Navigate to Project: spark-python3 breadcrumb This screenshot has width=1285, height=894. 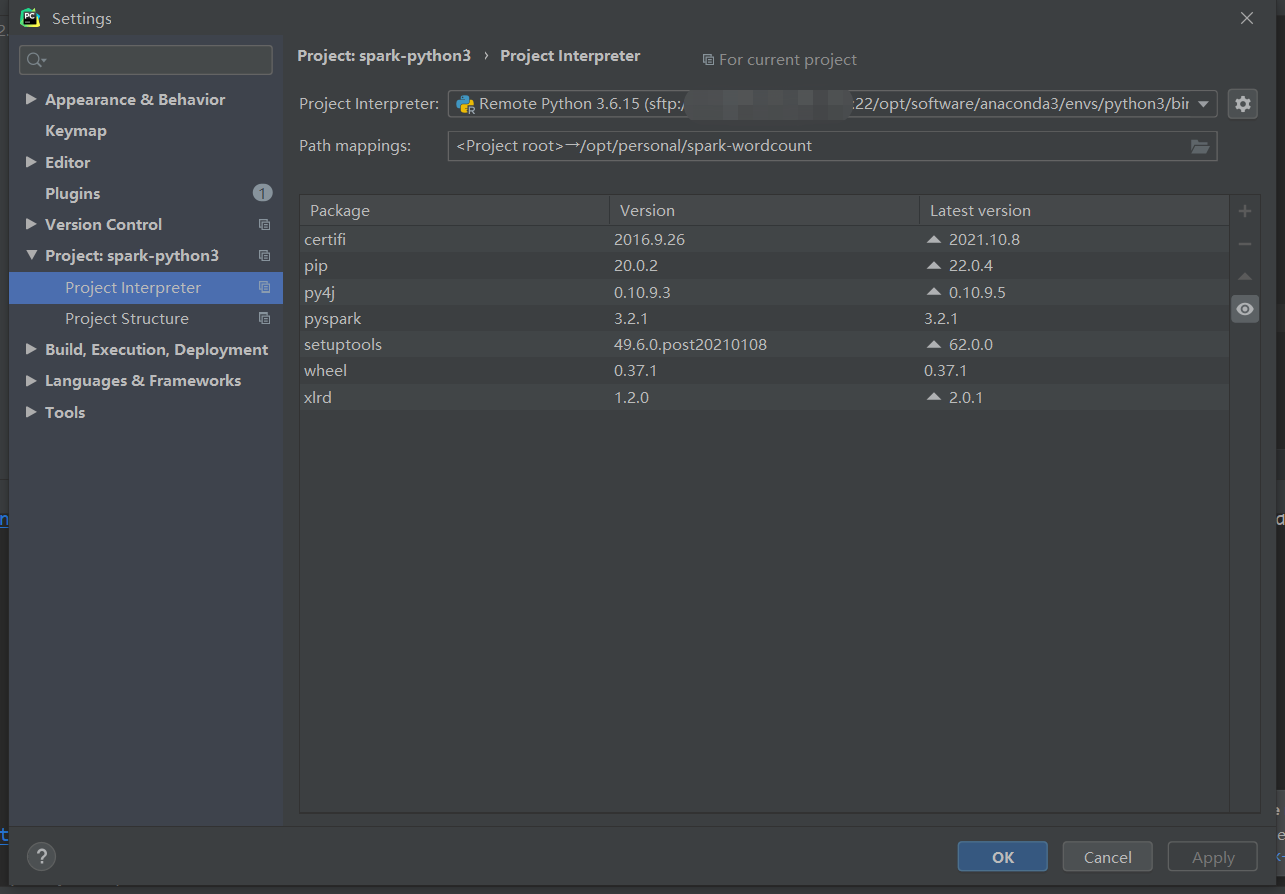pyautogui.click(x=384, y=56)
